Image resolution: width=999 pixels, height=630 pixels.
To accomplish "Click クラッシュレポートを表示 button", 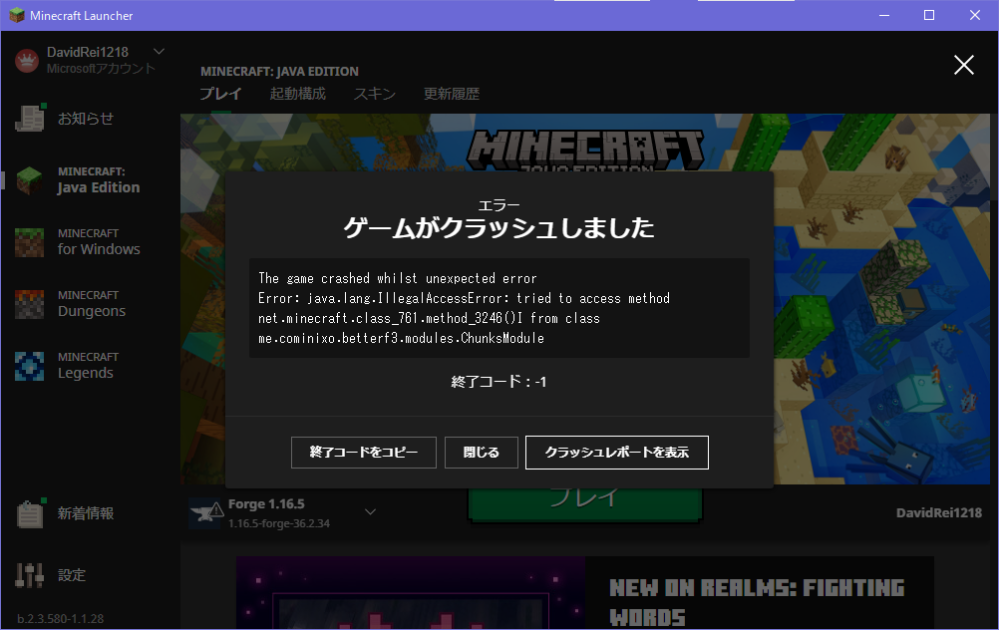I will (x=617, y=452).
